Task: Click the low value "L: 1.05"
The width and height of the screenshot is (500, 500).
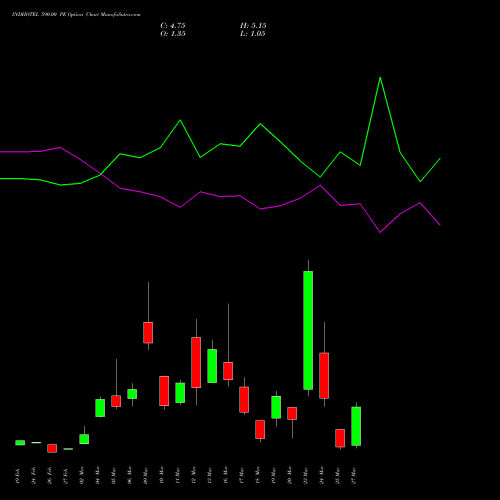Action: pos(253,34)
